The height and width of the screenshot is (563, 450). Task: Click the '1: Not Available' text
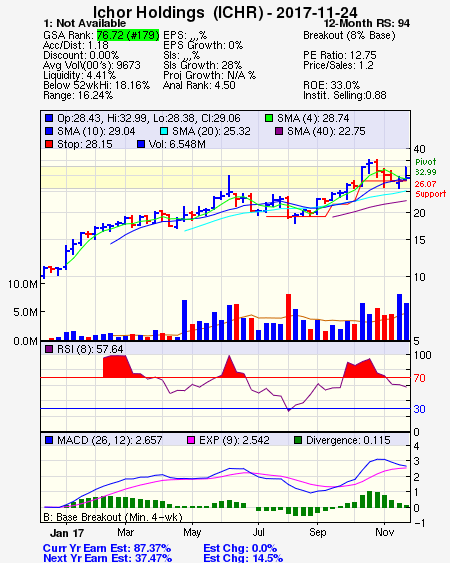84,23
